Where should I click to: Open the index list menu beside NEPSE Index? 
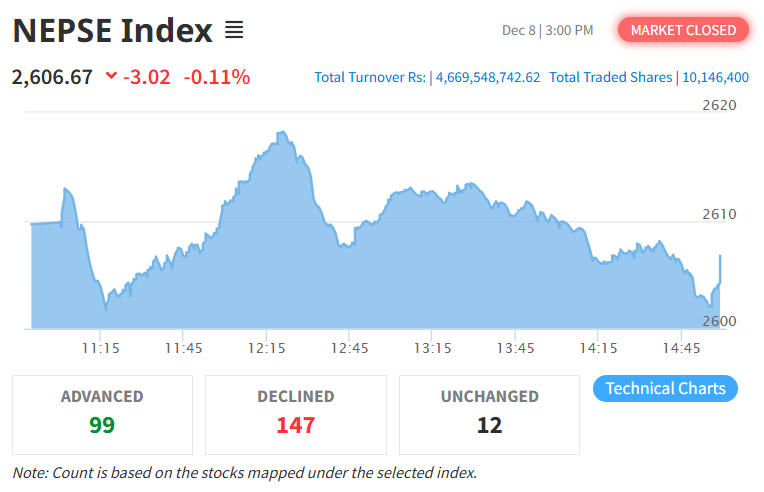[234, 30]
